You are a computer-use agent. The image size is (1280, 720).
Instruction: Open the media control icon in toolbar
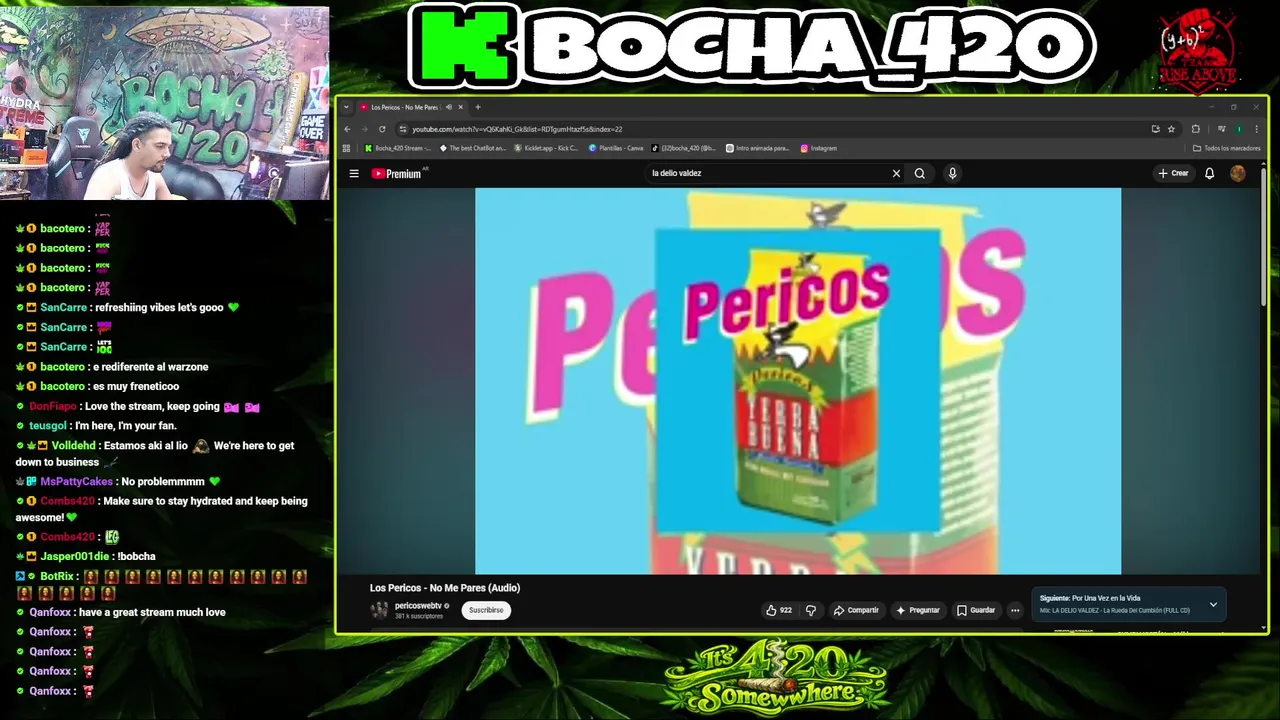pos(1221,129)
